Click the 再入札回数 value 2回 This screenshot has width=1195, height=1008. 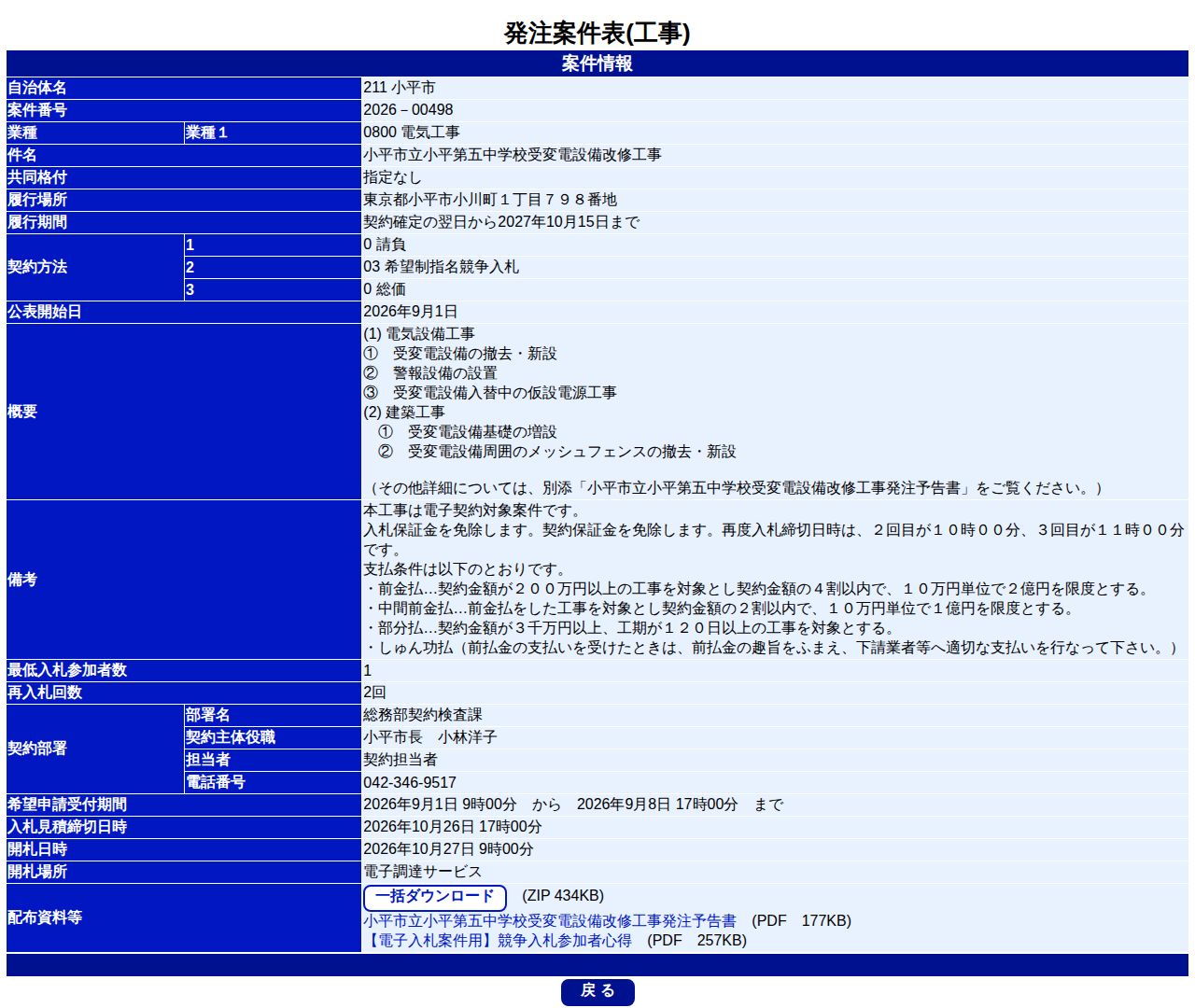click(374, 693)
